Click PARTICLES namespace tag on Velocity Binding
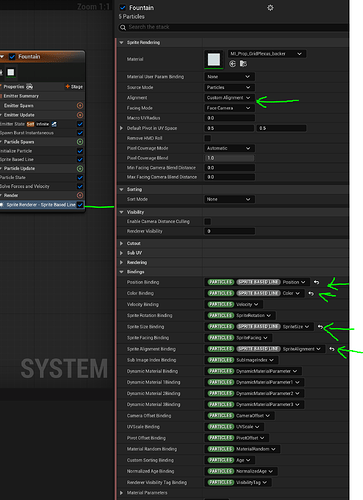 221,304
